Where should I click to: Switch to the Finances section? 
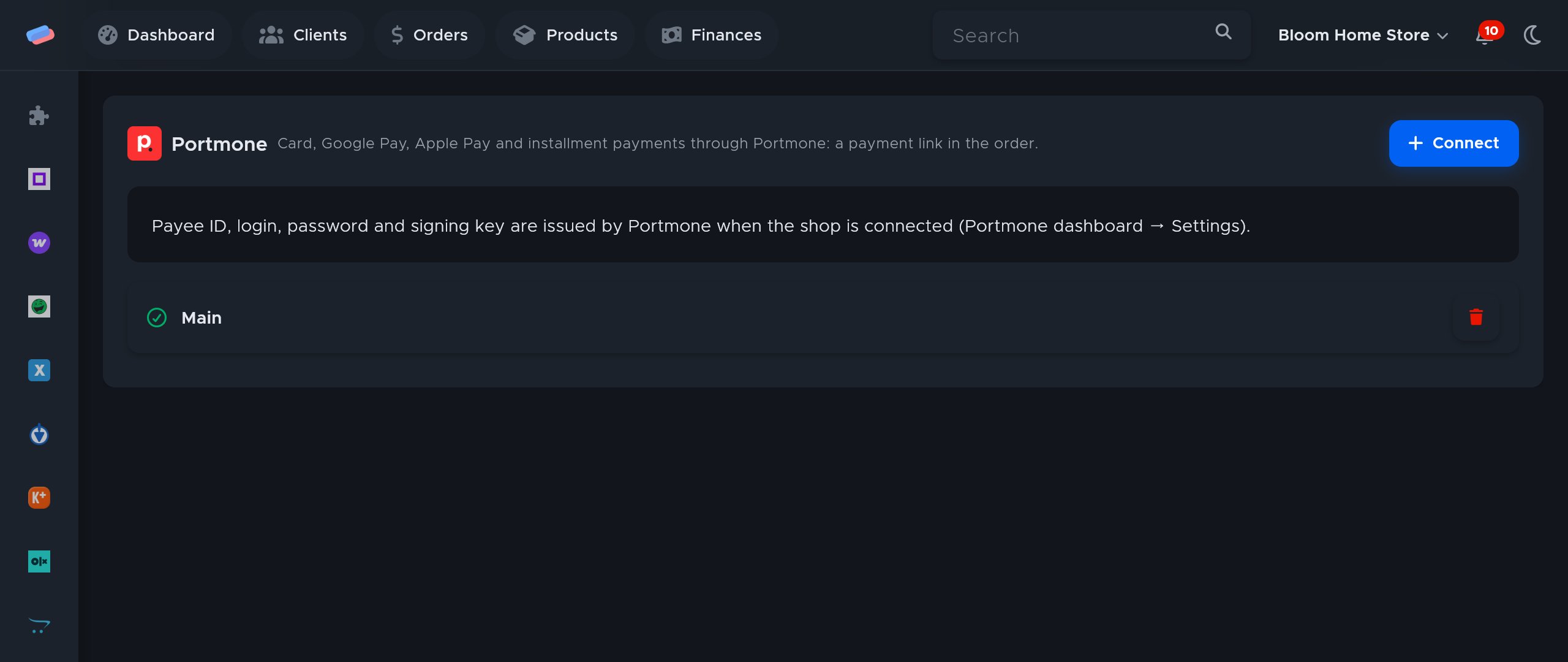pos(711,35)
